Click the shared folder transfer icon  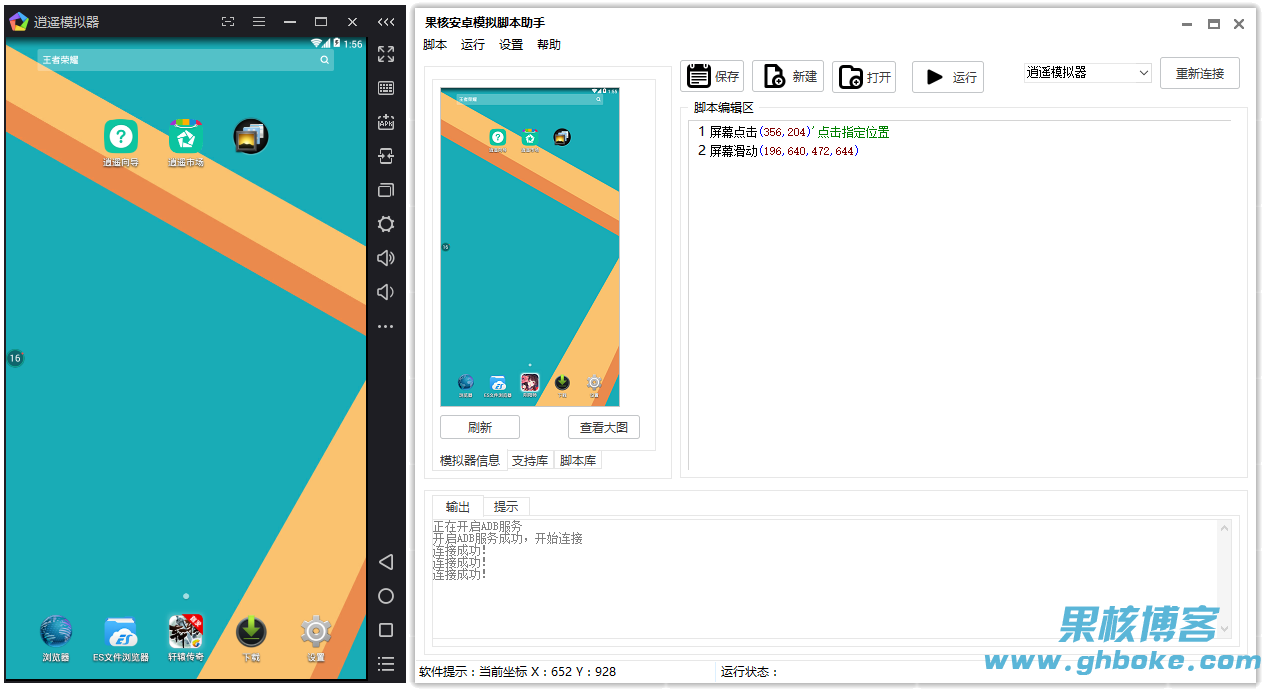pos(386,156)
